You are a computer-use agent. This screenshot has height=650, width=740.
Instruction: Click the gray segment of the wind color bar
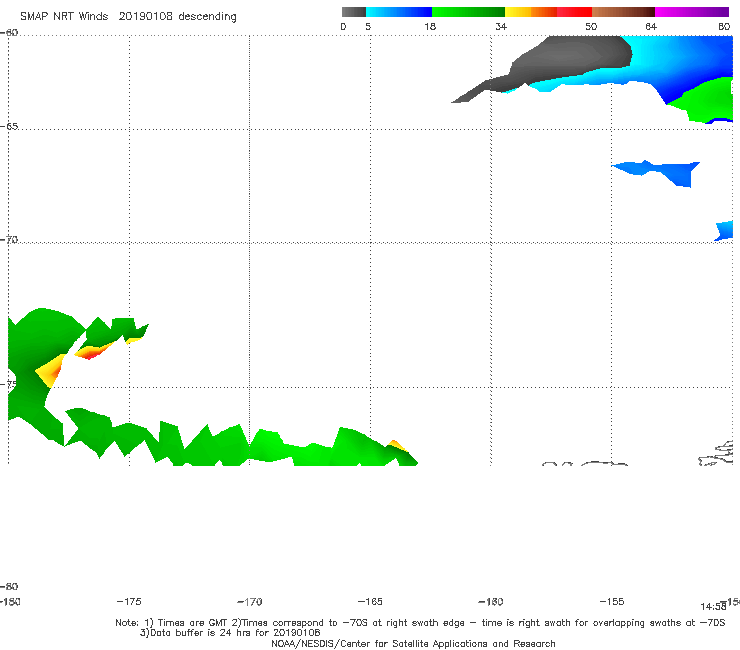(x=353, y=12)
